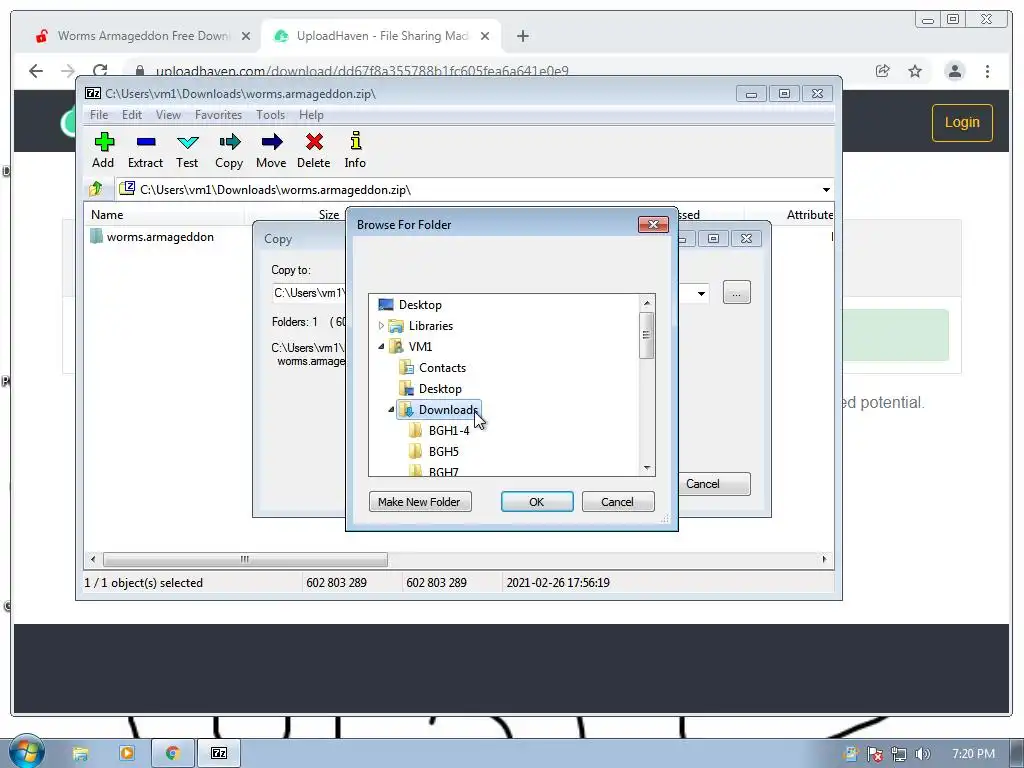Click folder tree scrollbar down arrow
This screenshot has height=768, width=1024.
click(647, 468)
